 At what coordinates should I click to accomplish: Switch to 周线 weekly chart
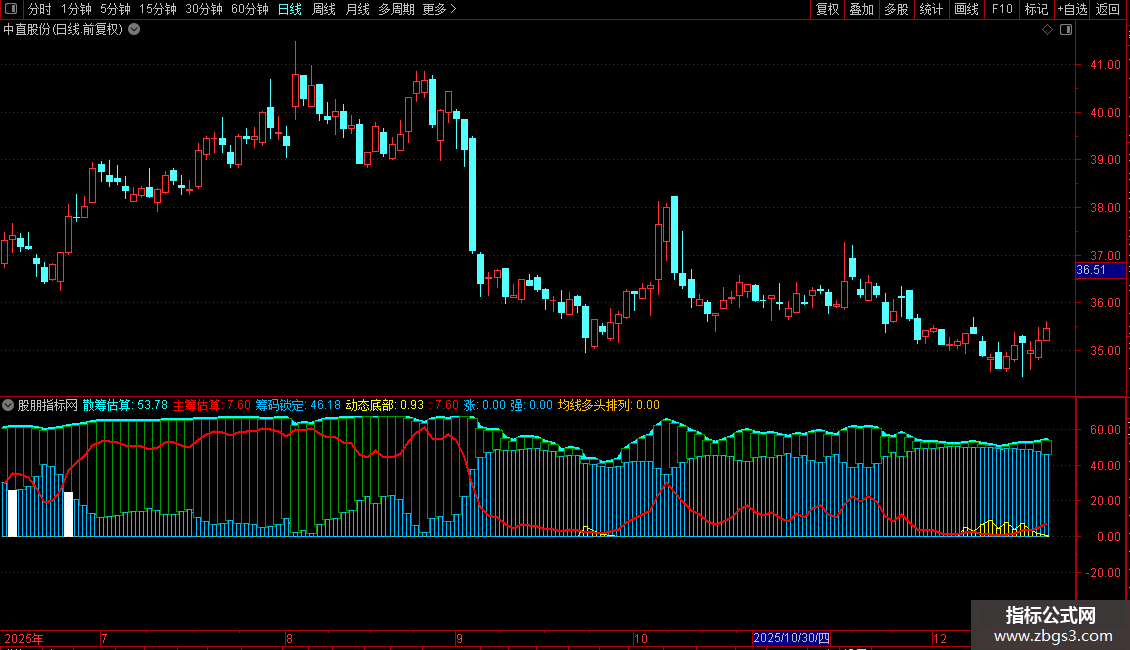(x=324, y=9)
